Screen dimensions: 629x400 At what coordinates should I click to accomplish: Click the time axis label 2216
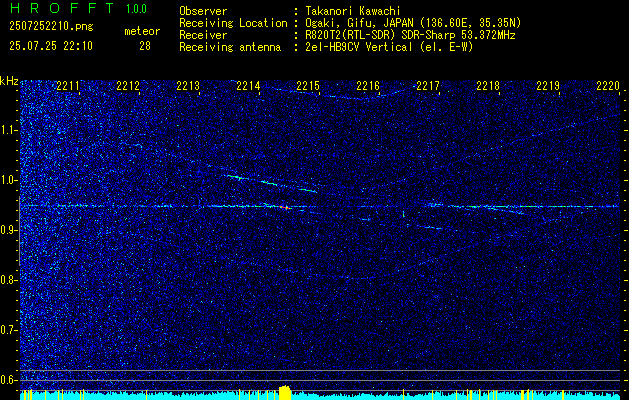point(368,86)
